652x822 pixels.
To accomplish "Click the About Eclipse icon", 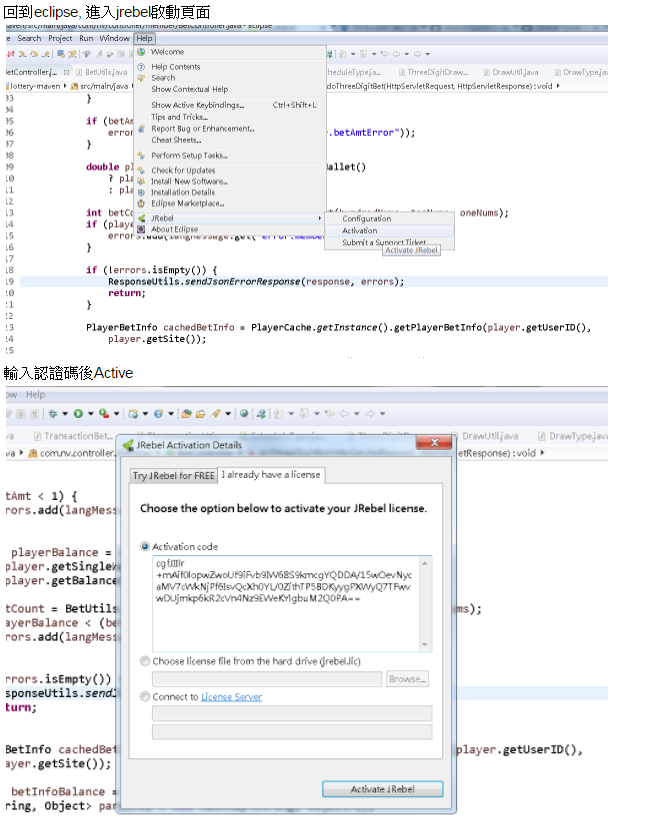I will pyautogui.click(x=141, y=229).
